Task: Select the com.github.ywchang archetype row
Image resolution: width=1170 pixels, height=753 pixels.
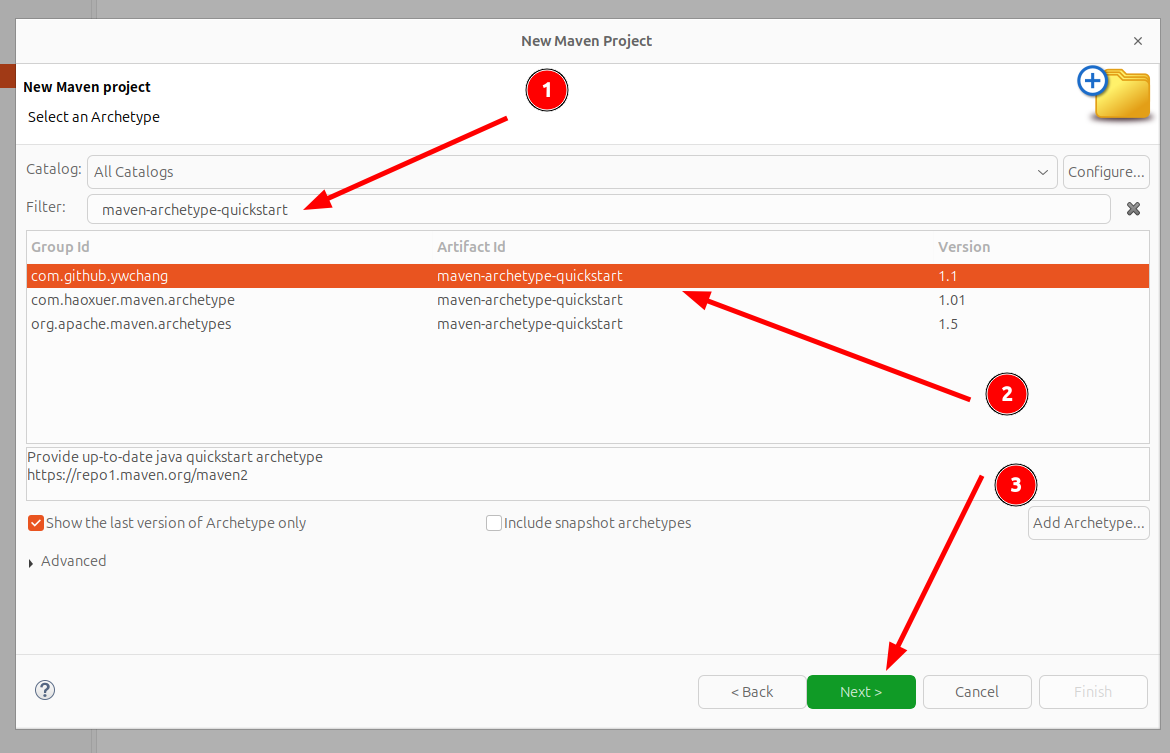Action: tap(588, 275)
